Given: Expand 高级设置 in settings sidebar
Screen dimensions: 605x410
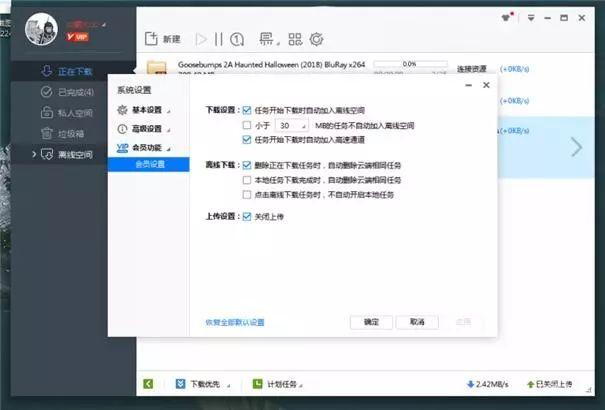Looking at the screenshot, I should click(x=149, y=129).
